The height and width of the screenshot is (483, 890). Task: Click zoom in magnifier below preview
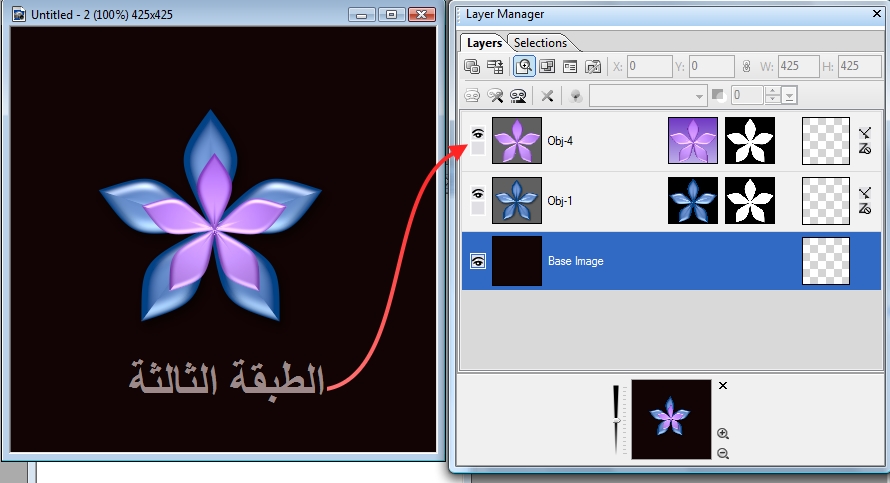[x=723, y=434]
